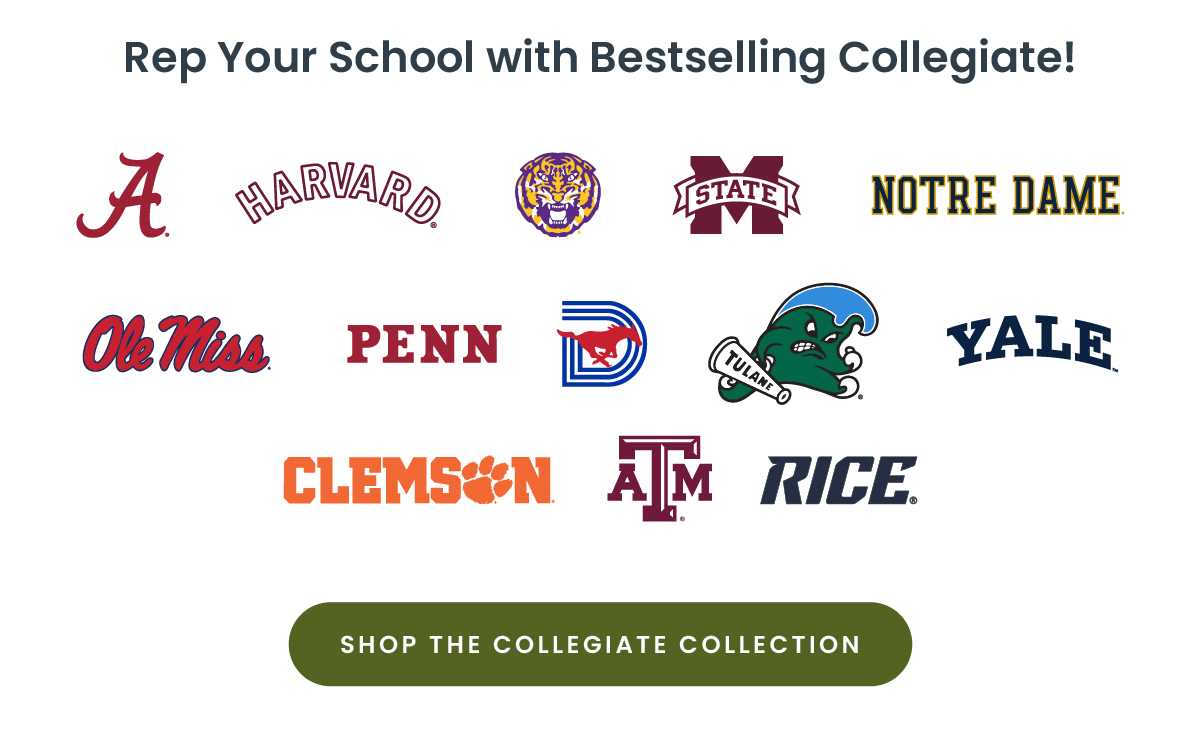The height and width of the screenshot is (746, 1201).
Task: Choose the navy YALE wordmark
Action: 1031,344
